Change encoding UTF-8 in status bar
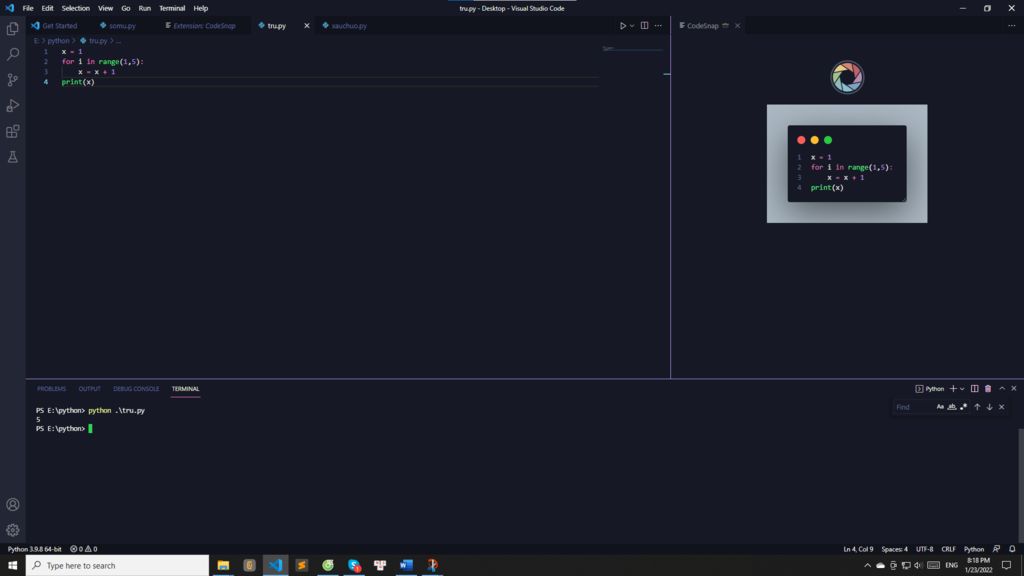This screenshot has width=1024, height=576. coord(924,549)
